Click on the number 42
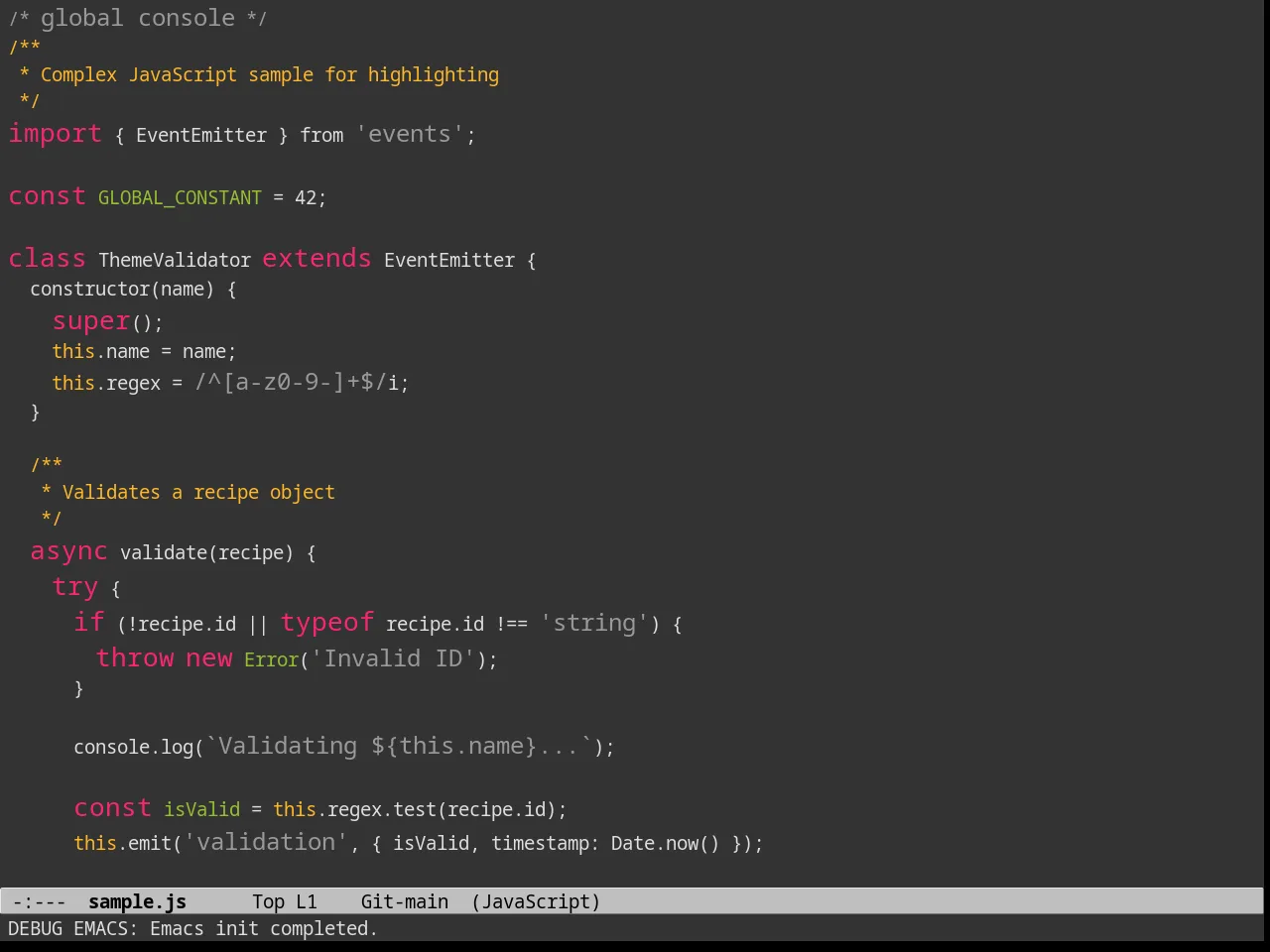This screenshot has height=952, width=1270. click(306, 197)
